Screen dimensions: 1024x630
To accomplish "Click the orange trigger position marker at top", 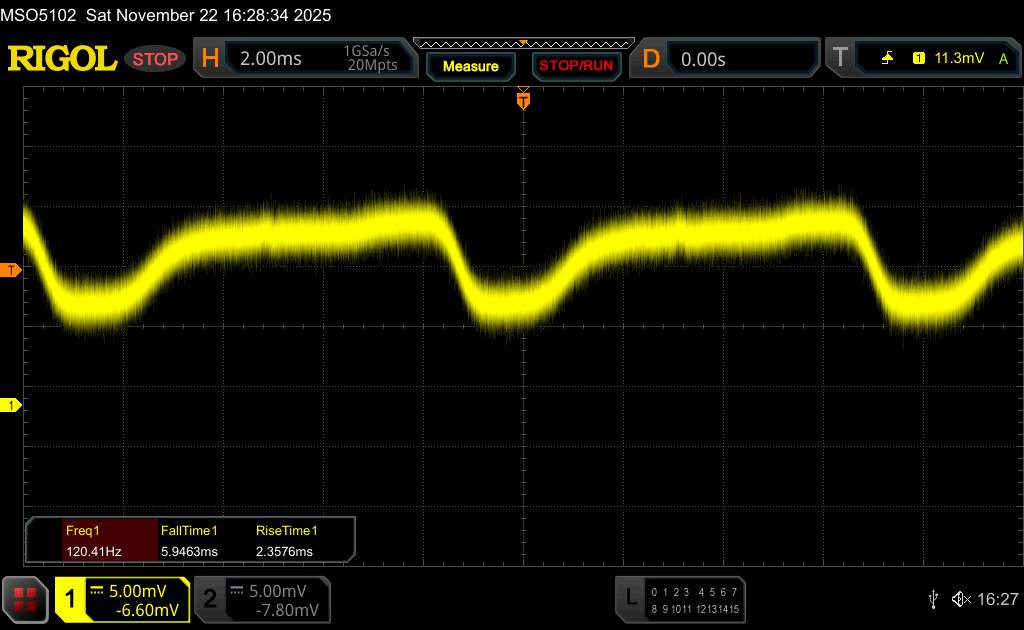I will [x=522, y=100].
